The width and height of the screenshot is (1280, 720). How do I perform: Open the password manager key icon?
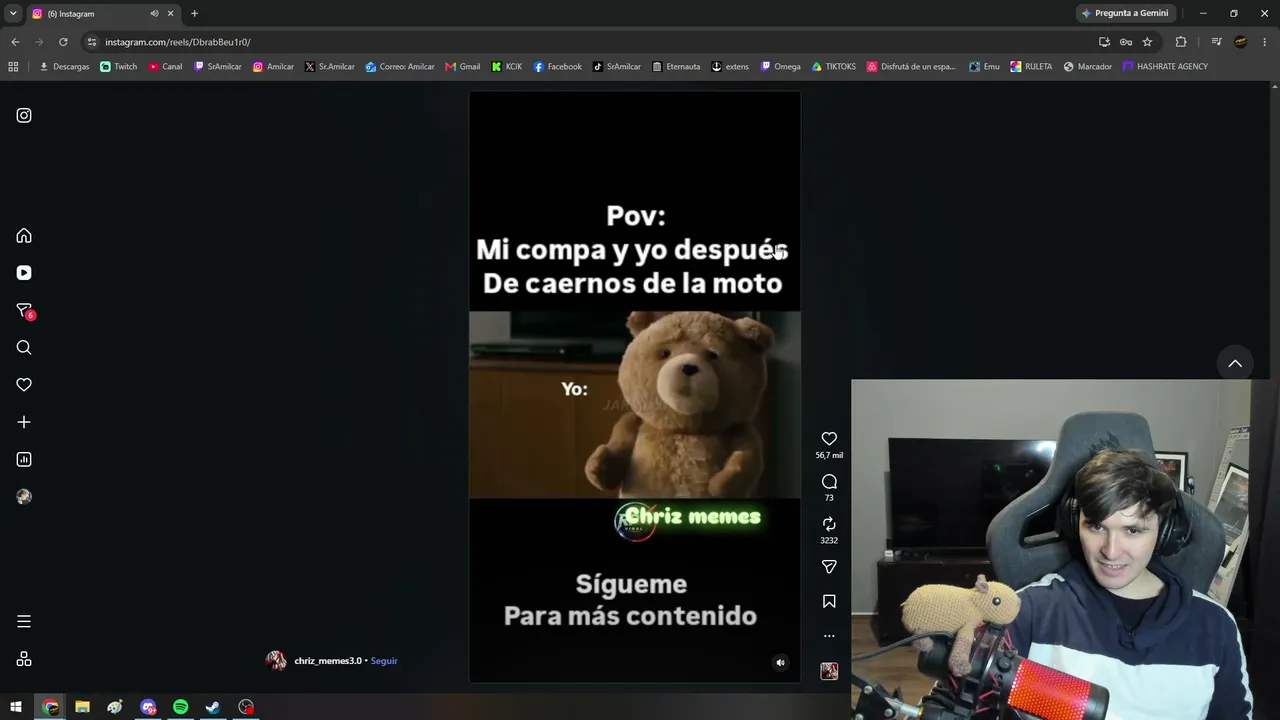tap(1126, 42)
